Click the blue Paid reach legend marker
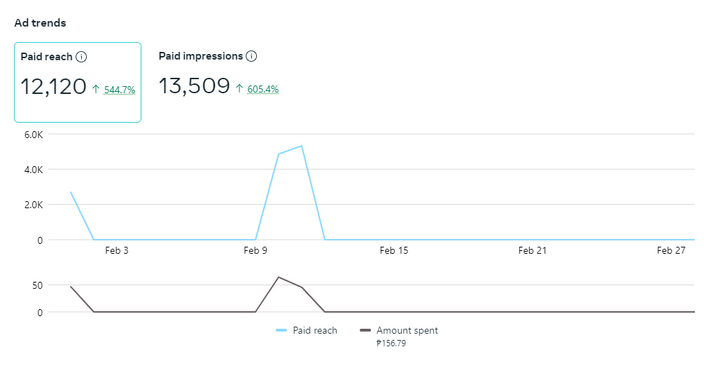Viewport: 714px width, 368px height. (x=281, y=330)
